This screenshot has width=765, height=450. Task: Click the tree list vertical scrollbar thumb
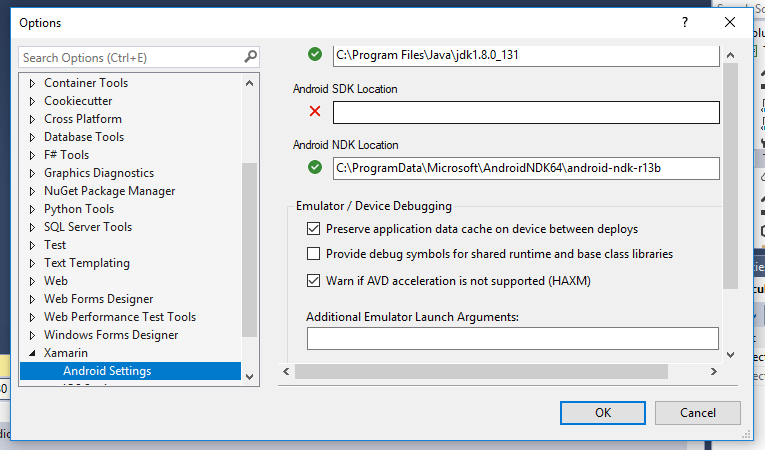click(249, 249)
